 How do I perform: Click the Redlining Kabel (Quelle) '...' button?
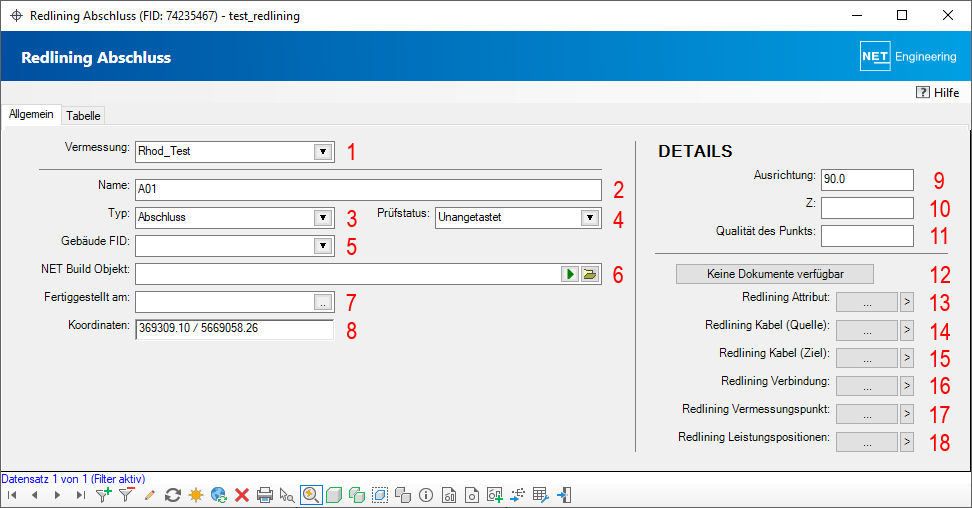(867, 330)
